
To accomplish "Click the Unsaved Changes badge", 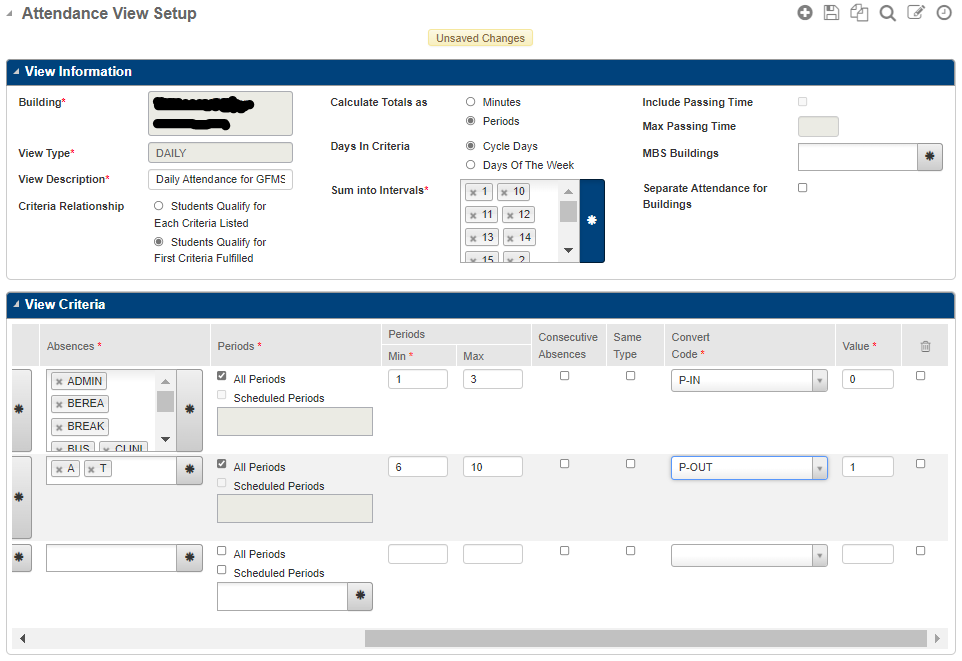I will click(x=480, y=37).
